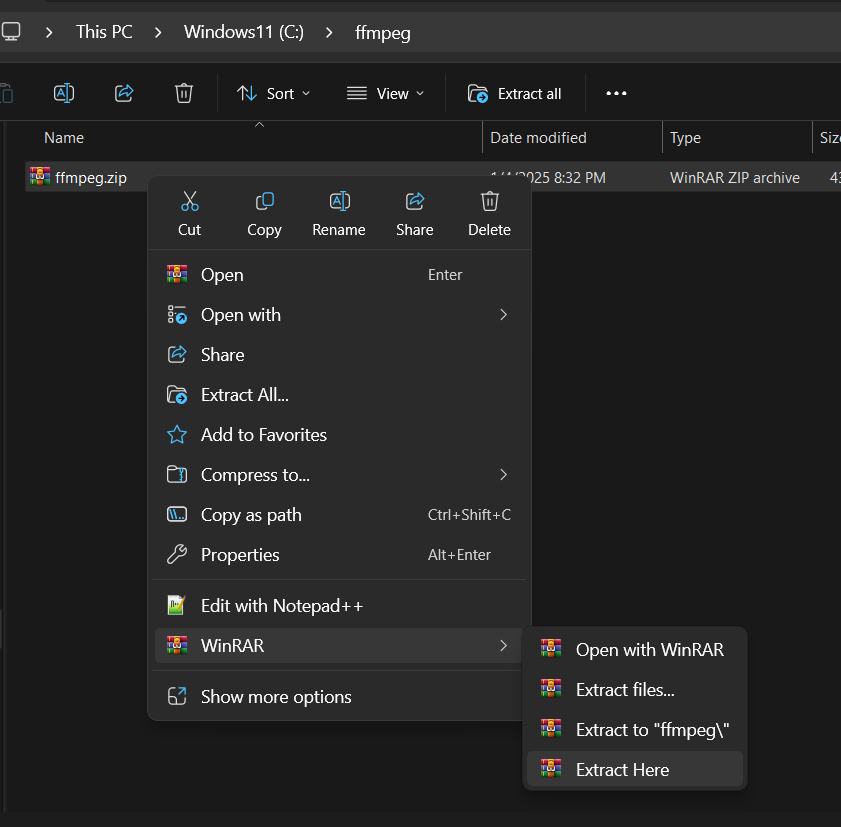Click chevron after This PC in breadcrumb
The height and width of the screenshot is (827, 841).
click(158, 33)
